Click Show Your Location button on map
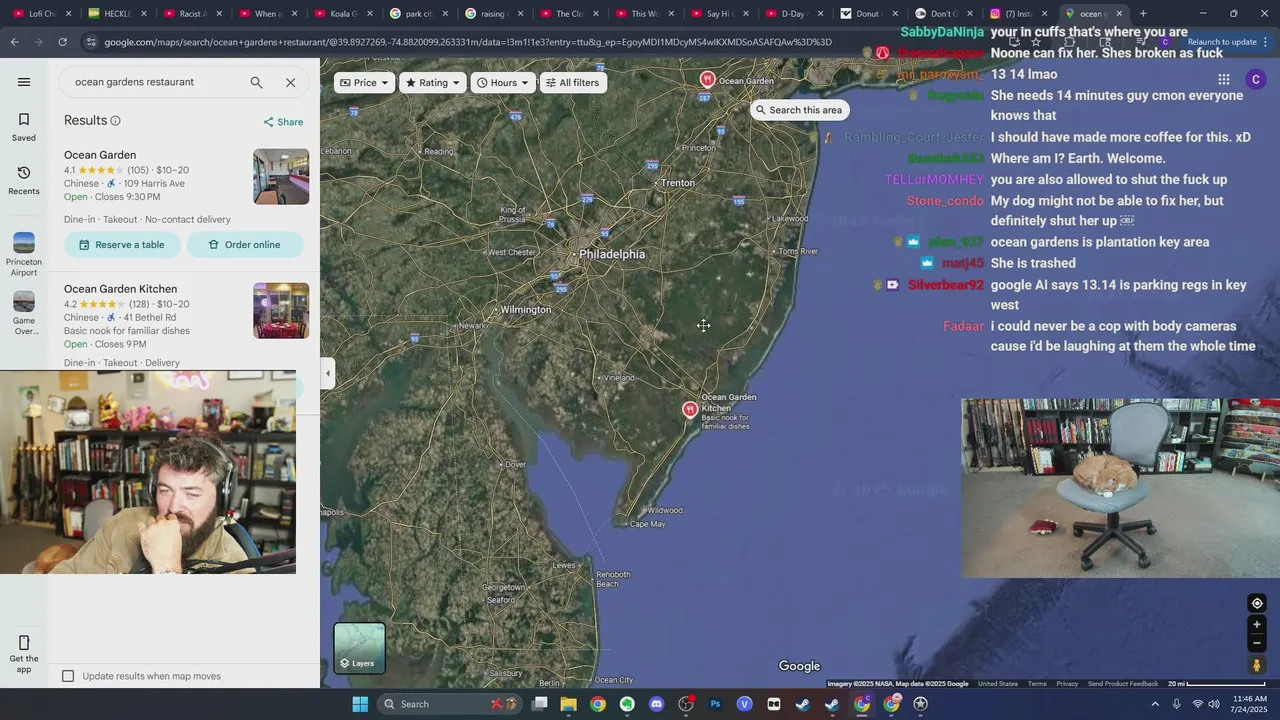Screen dimensions: 1280x720 click(1257, 603)
